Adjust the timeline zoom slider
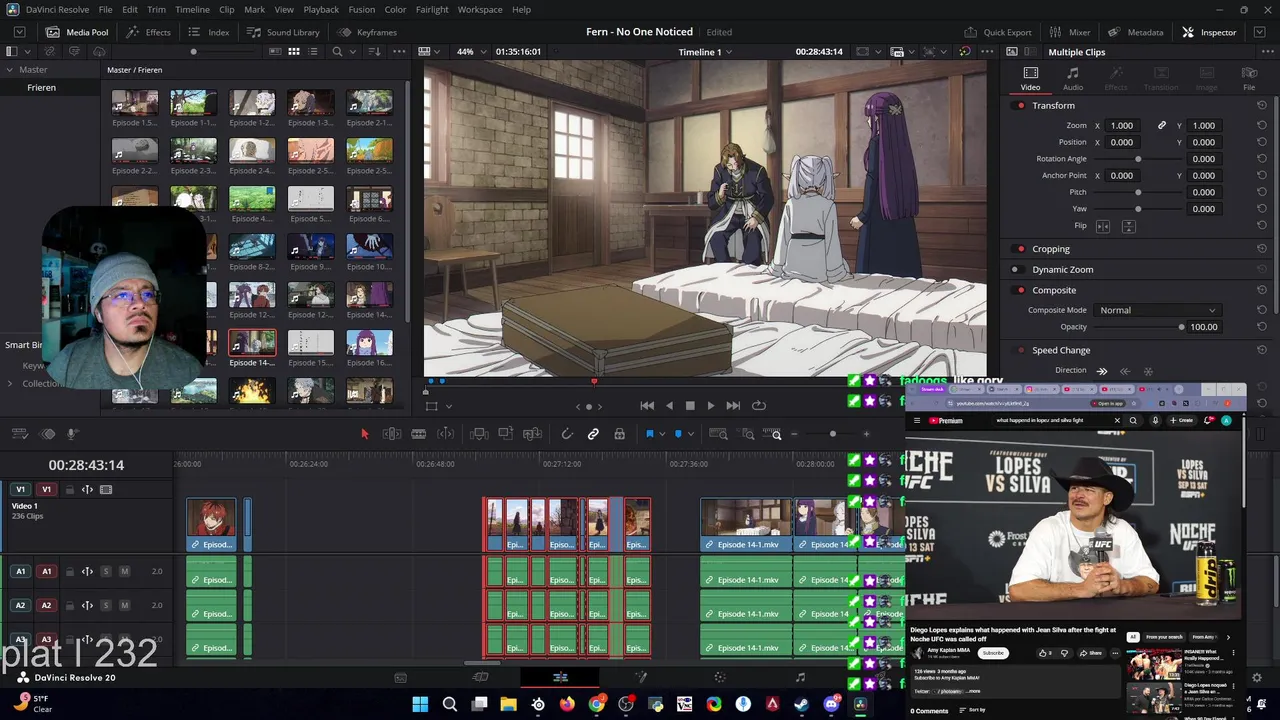1280x720 pixels. pos(832,434)
